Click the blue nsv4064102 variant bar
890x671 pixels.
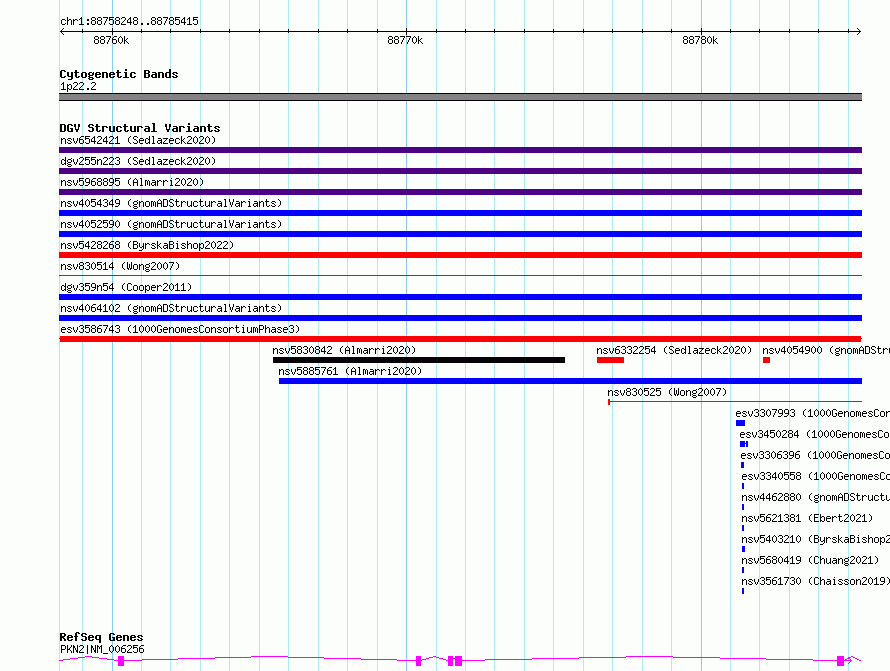460,318
